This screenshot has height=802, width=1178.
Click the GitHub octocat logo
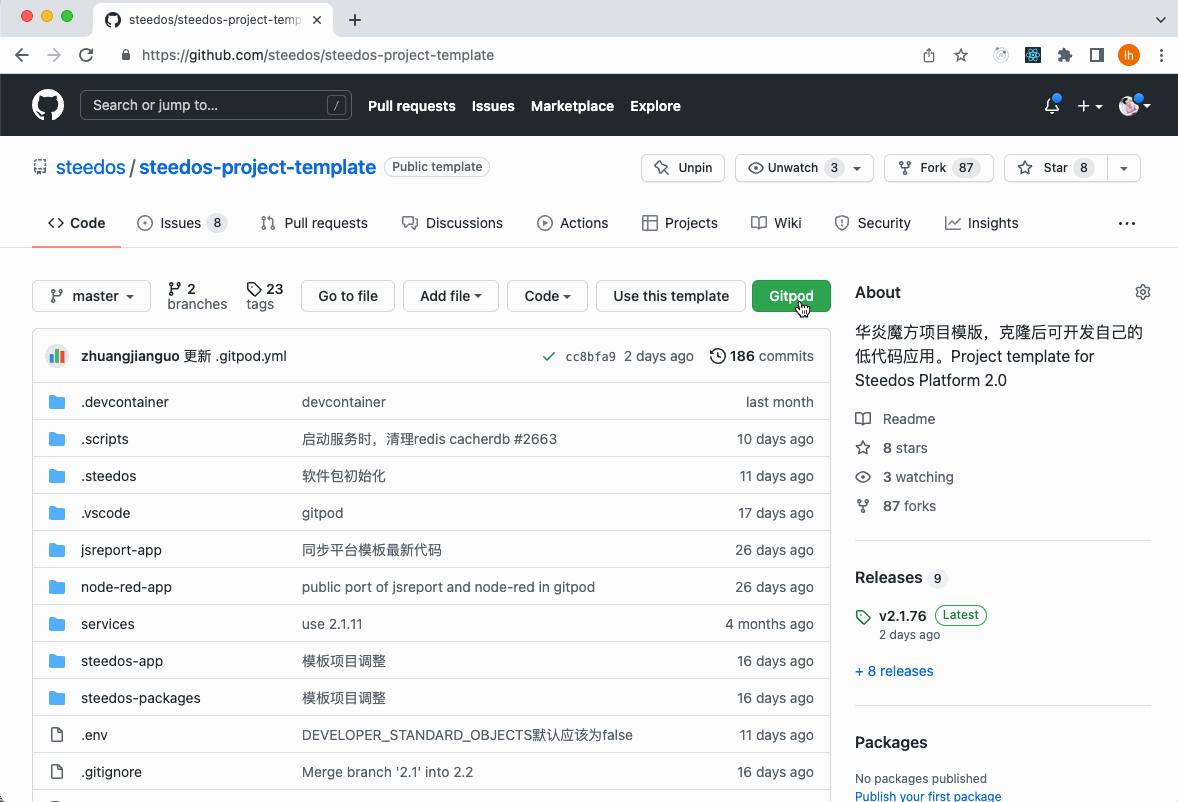(x=48, y=105)
